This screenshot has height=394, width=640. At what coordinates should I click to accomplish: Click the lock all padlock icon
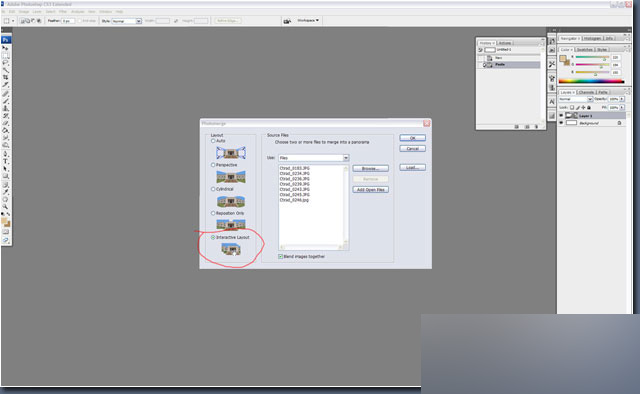click(589, 107)
